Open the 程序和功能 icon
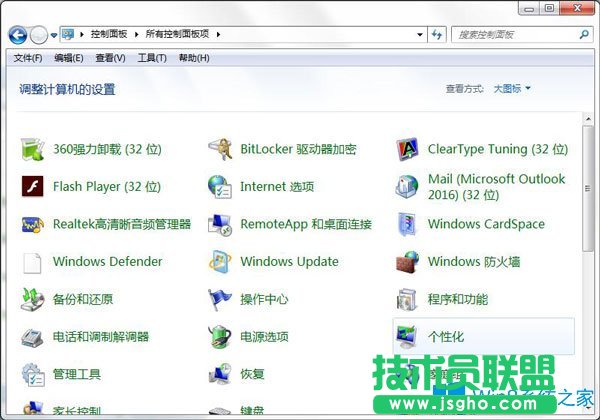 [x=406, y=300]
